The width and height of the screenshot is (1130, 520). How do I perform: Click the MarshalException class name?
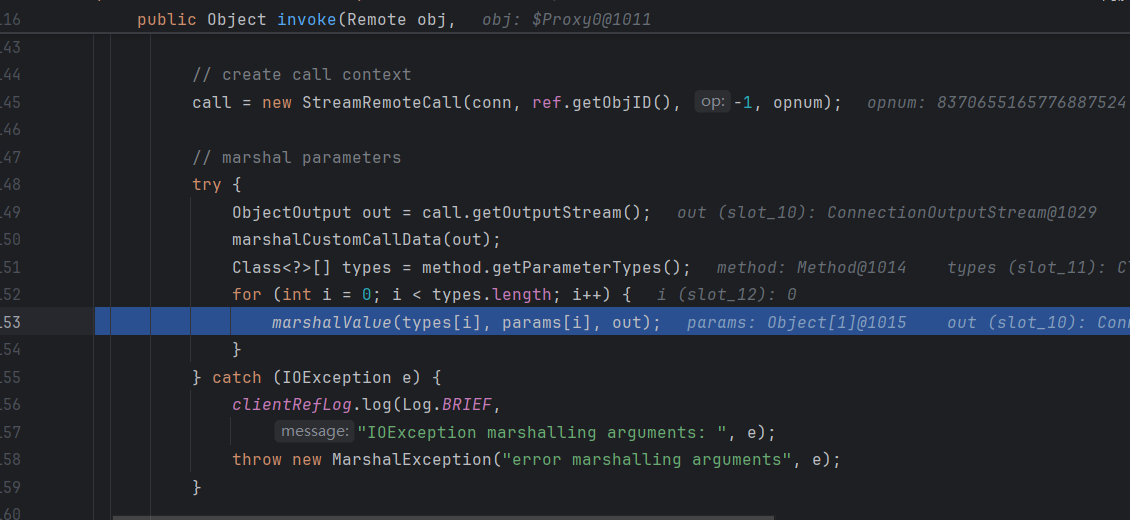click(x=410, y=459)
